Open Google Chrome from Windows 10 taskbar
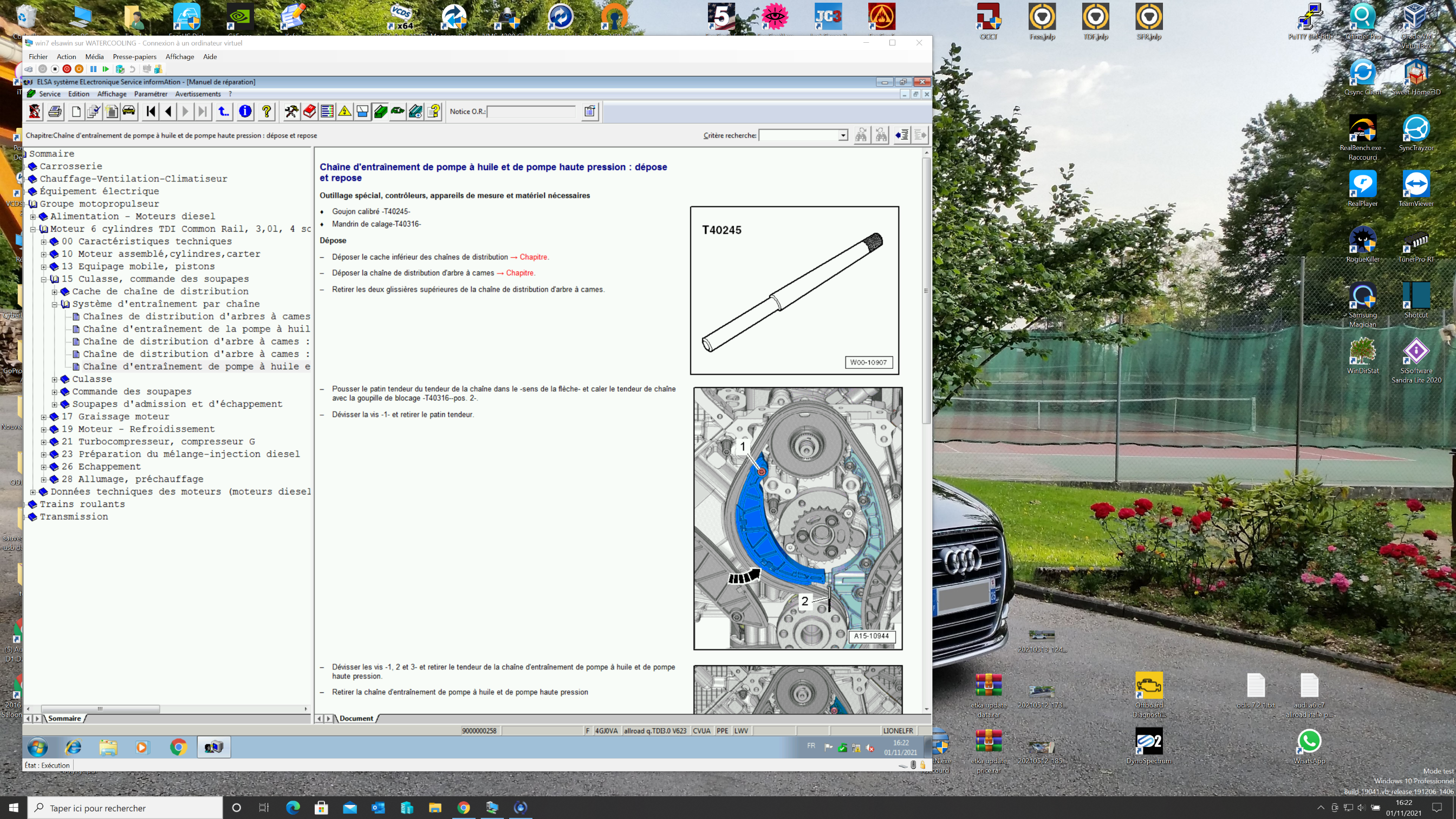Screen dimensions: 1456x819 pyautogui.click(x=464, y=808)
